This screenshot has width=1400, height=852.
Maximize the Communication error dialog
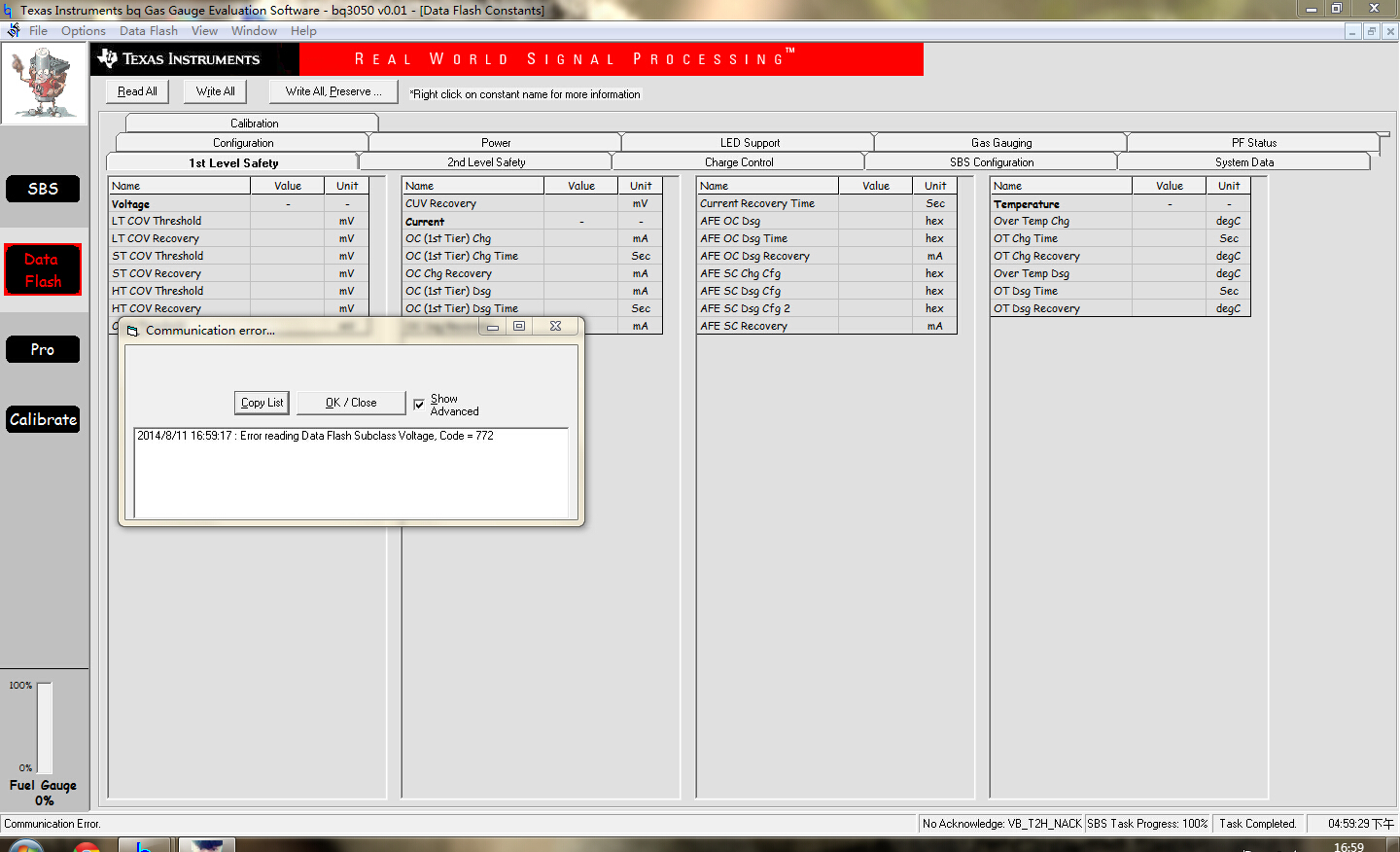(x=519, y=326)
